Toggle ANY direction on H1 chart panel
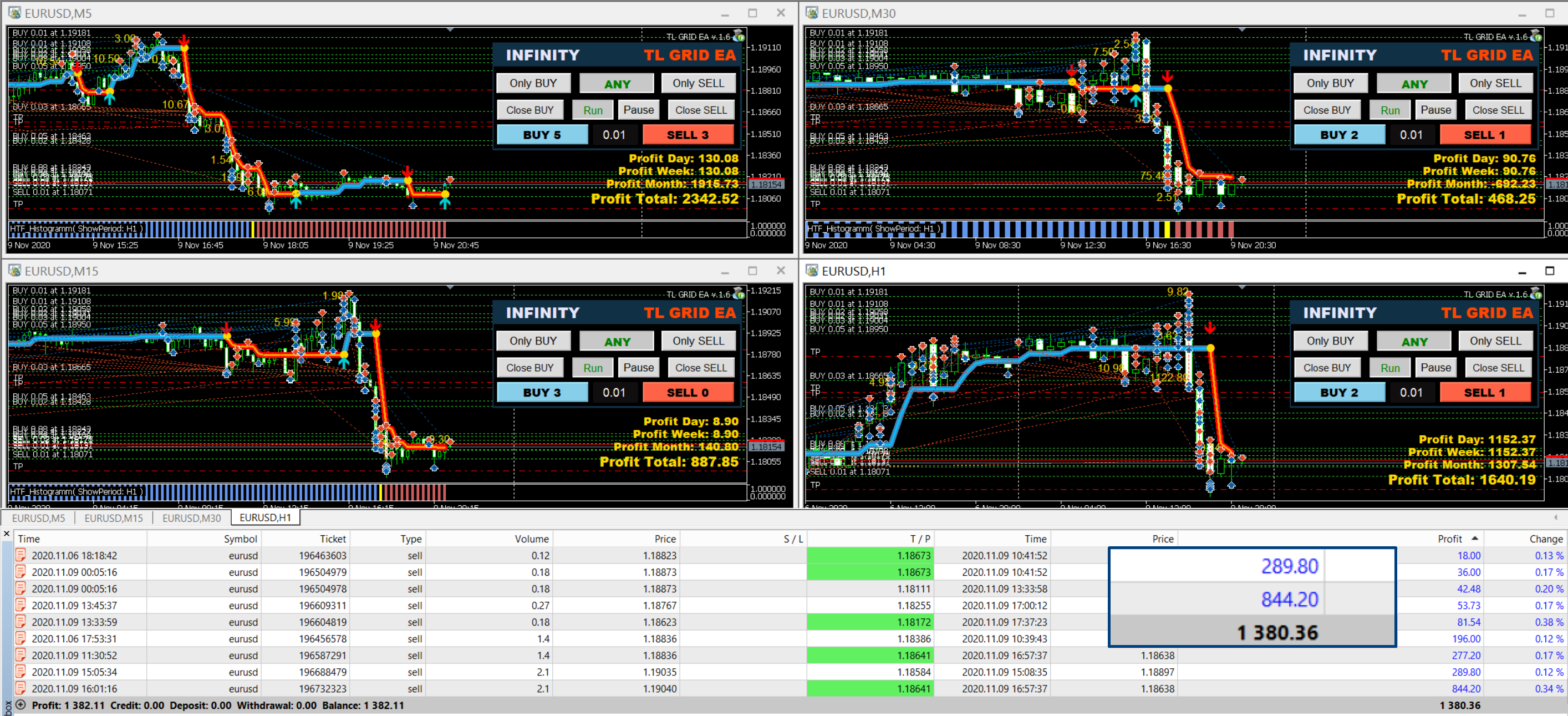 click(x=1413, y=342)
